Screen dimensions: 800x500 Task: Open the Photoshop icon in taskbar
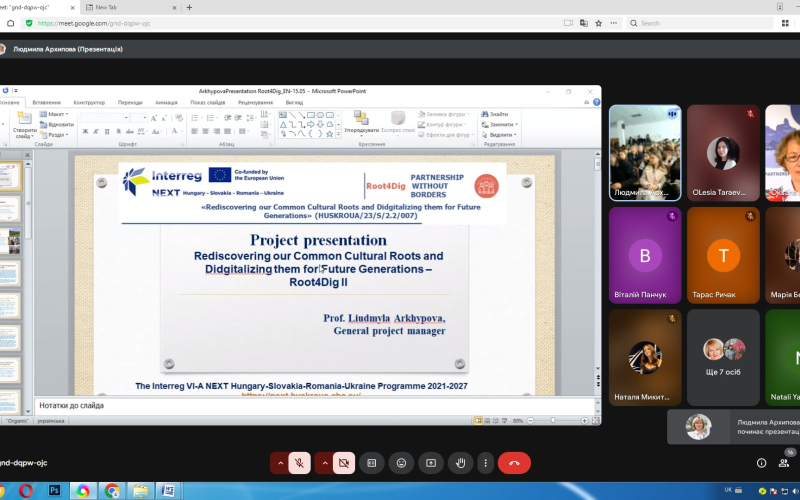click(x=54, y=491)
